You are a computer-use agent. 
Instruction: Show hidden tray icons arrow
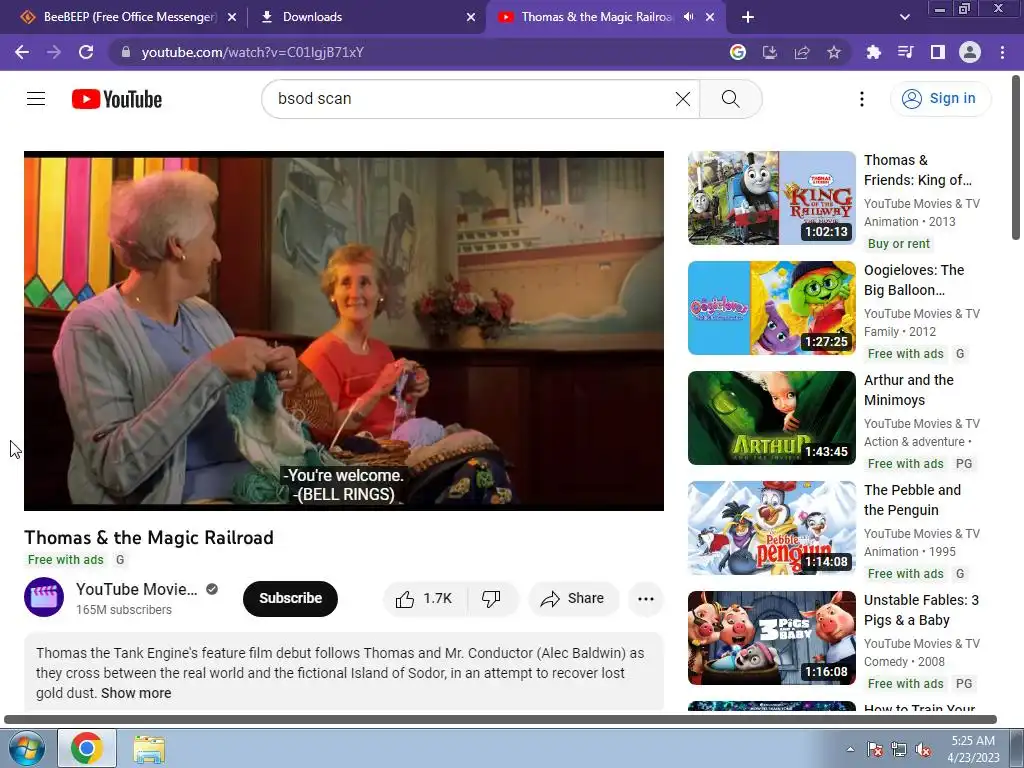850,749
